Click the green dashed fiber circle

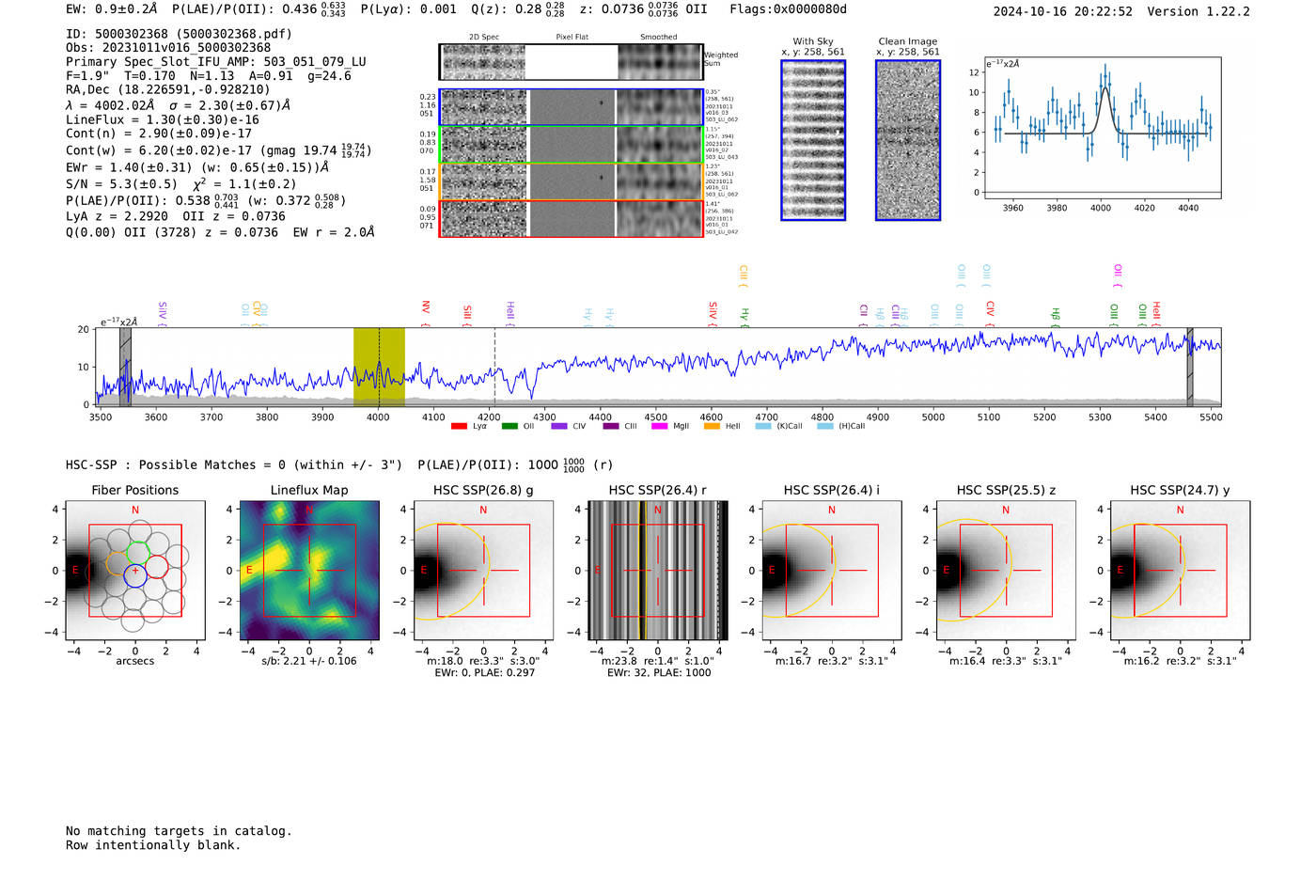point(137,552)
